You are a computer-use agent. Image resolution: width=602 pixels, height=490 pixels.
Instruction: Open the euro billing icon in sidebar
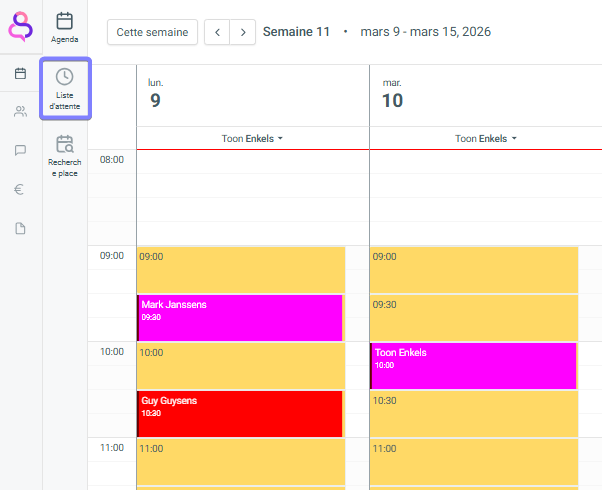pyautogui.click(x=20, y=189)
